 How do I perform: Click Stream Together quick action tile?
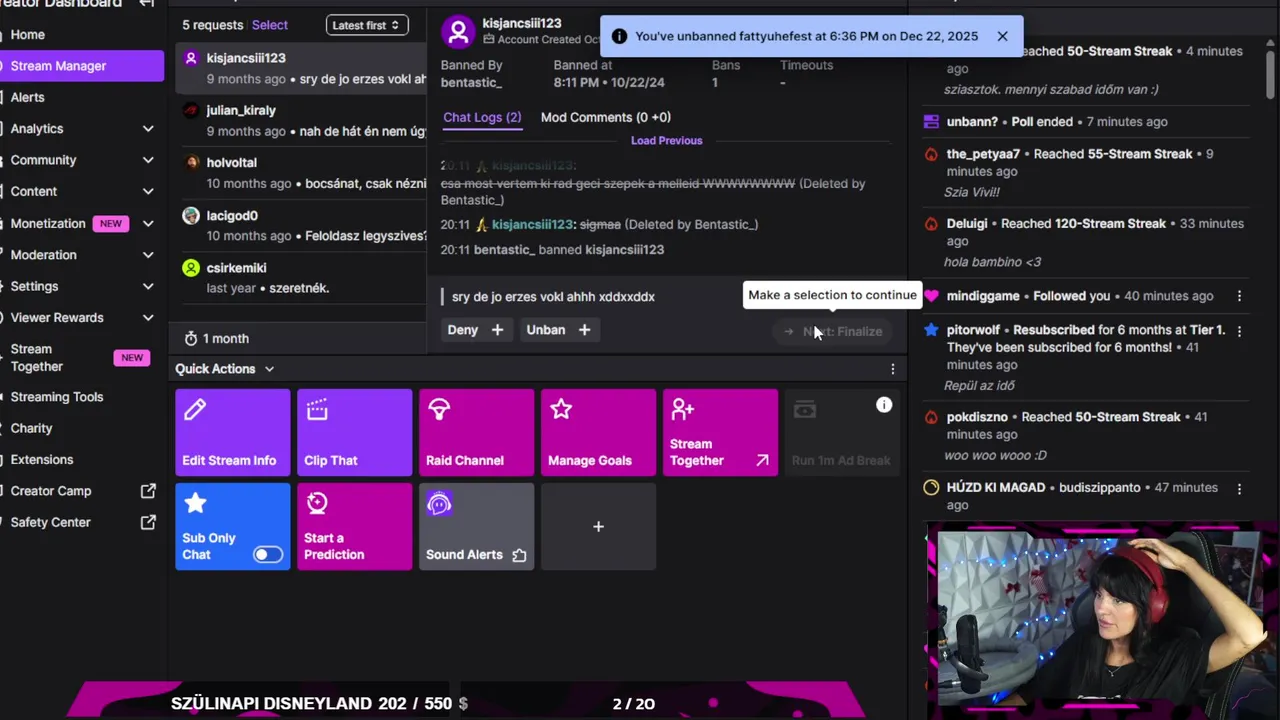pos(721,432)
